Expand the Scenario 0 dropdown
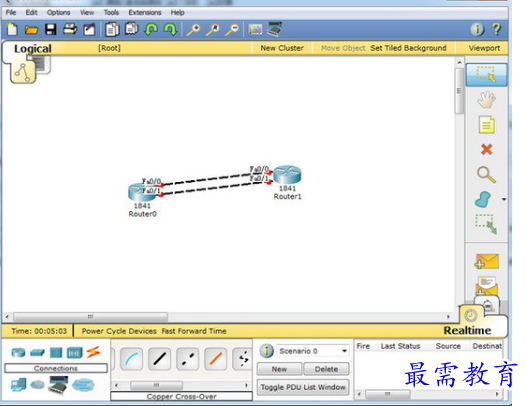Viewport: 526px width, 406px height. (344, 351)
